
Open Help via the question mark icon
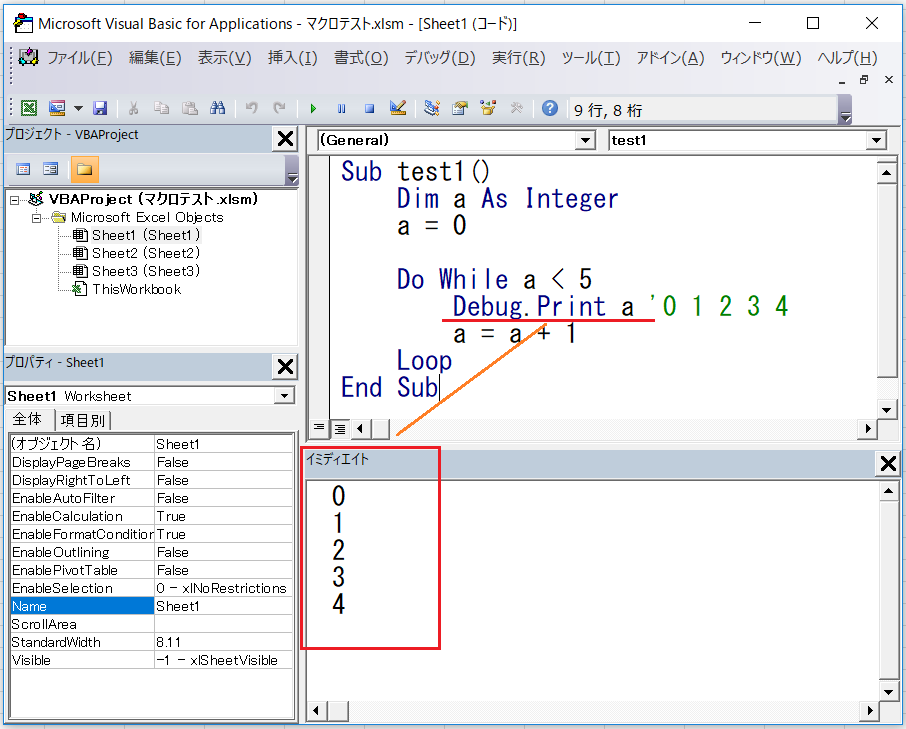click(549, 108)
